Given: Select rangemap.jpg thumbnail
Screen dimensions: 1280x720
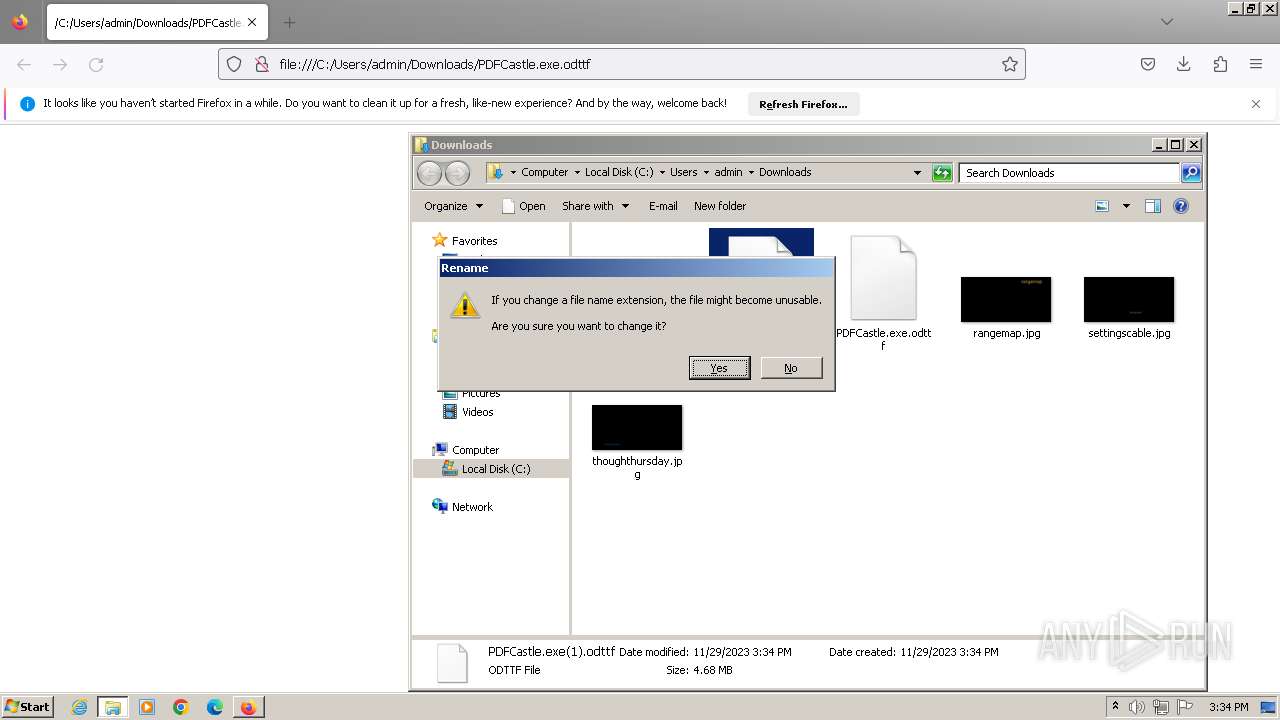Looking at the screenshot, I should tap(1006, 300).
